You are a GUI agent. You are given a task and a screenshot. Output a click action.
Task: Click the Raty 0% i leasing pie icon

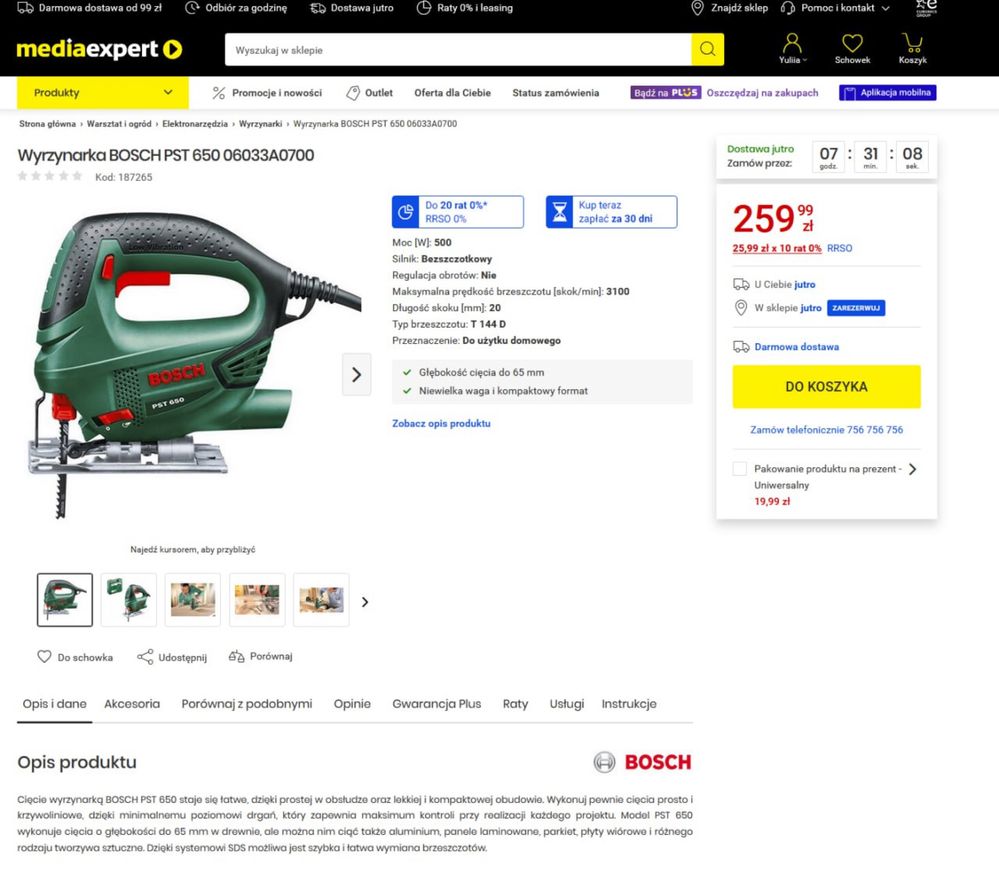pyautogui.click(x=424, y=8)
